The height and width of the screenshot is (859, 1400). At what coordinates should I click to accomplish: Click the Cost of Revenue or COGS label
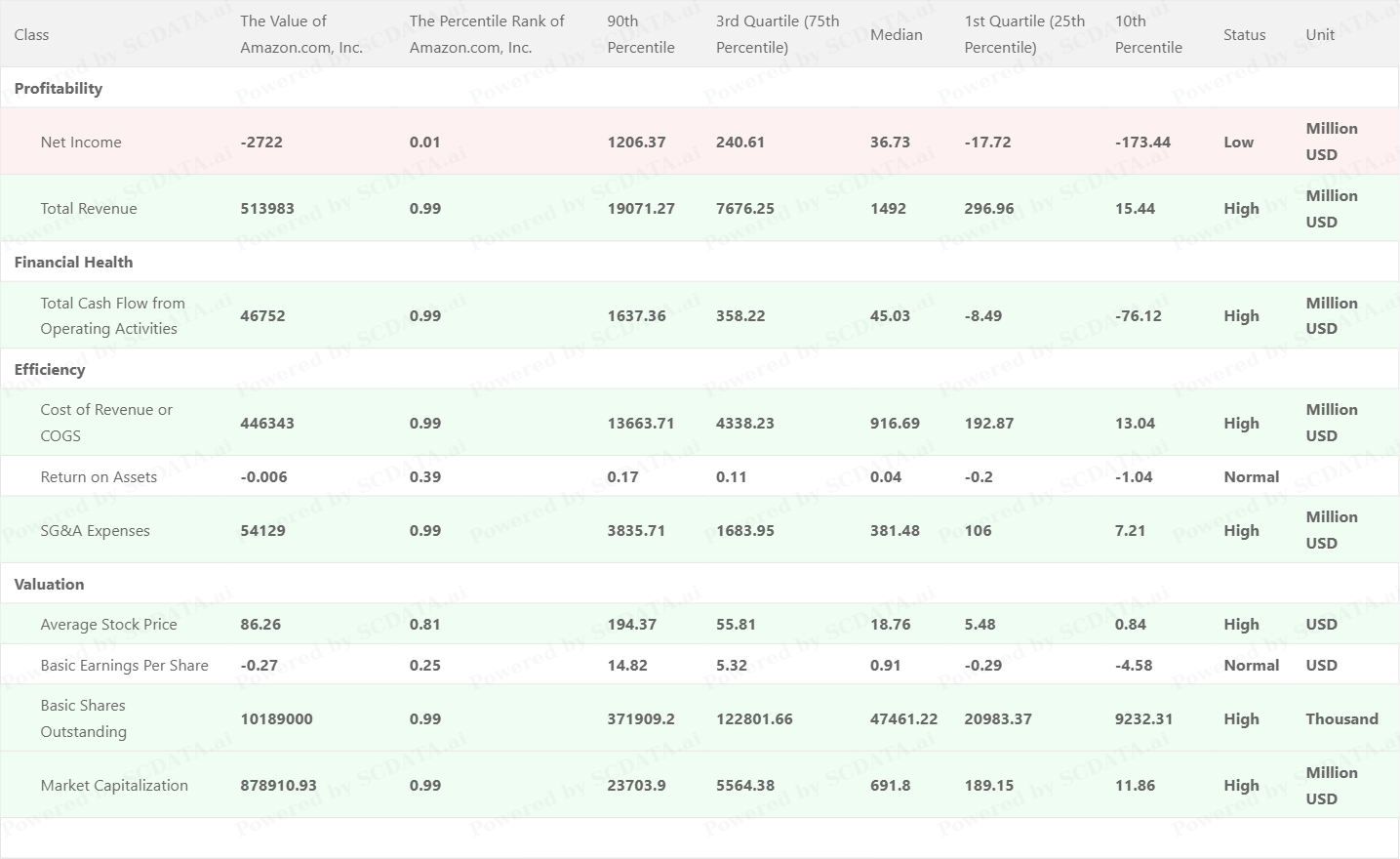point(106,423)
